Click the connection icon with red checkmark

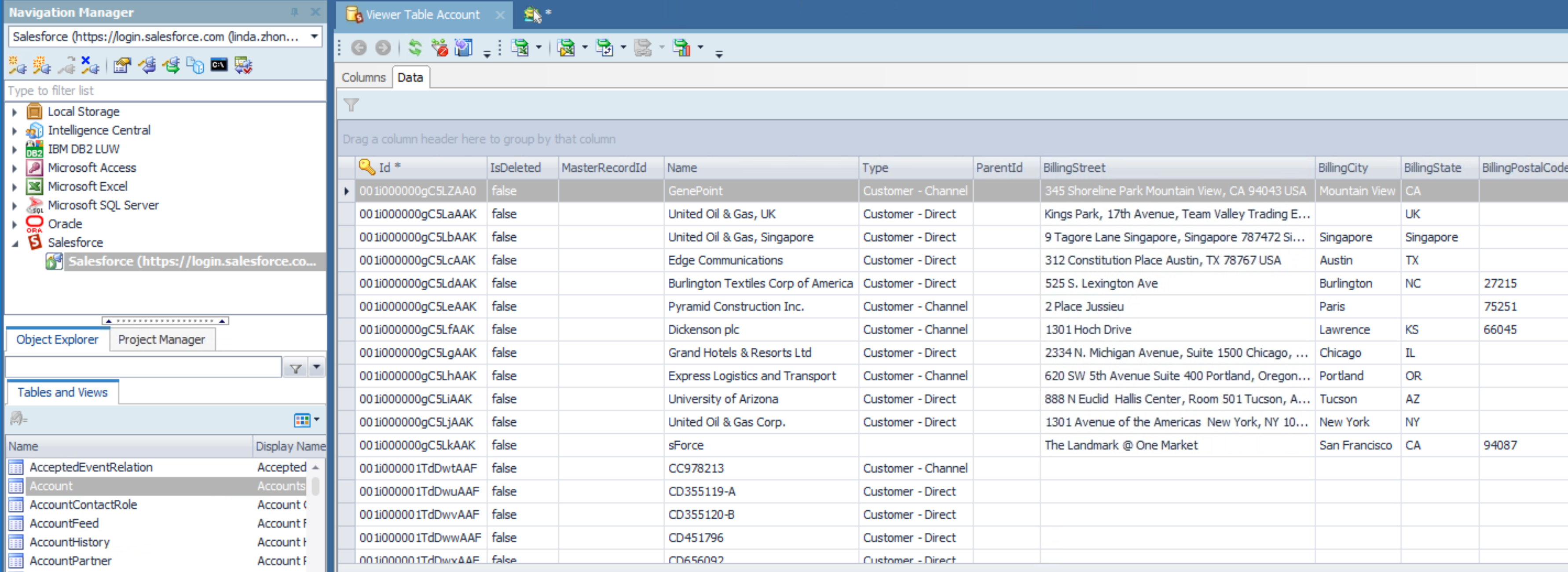(x=243, y=65)
